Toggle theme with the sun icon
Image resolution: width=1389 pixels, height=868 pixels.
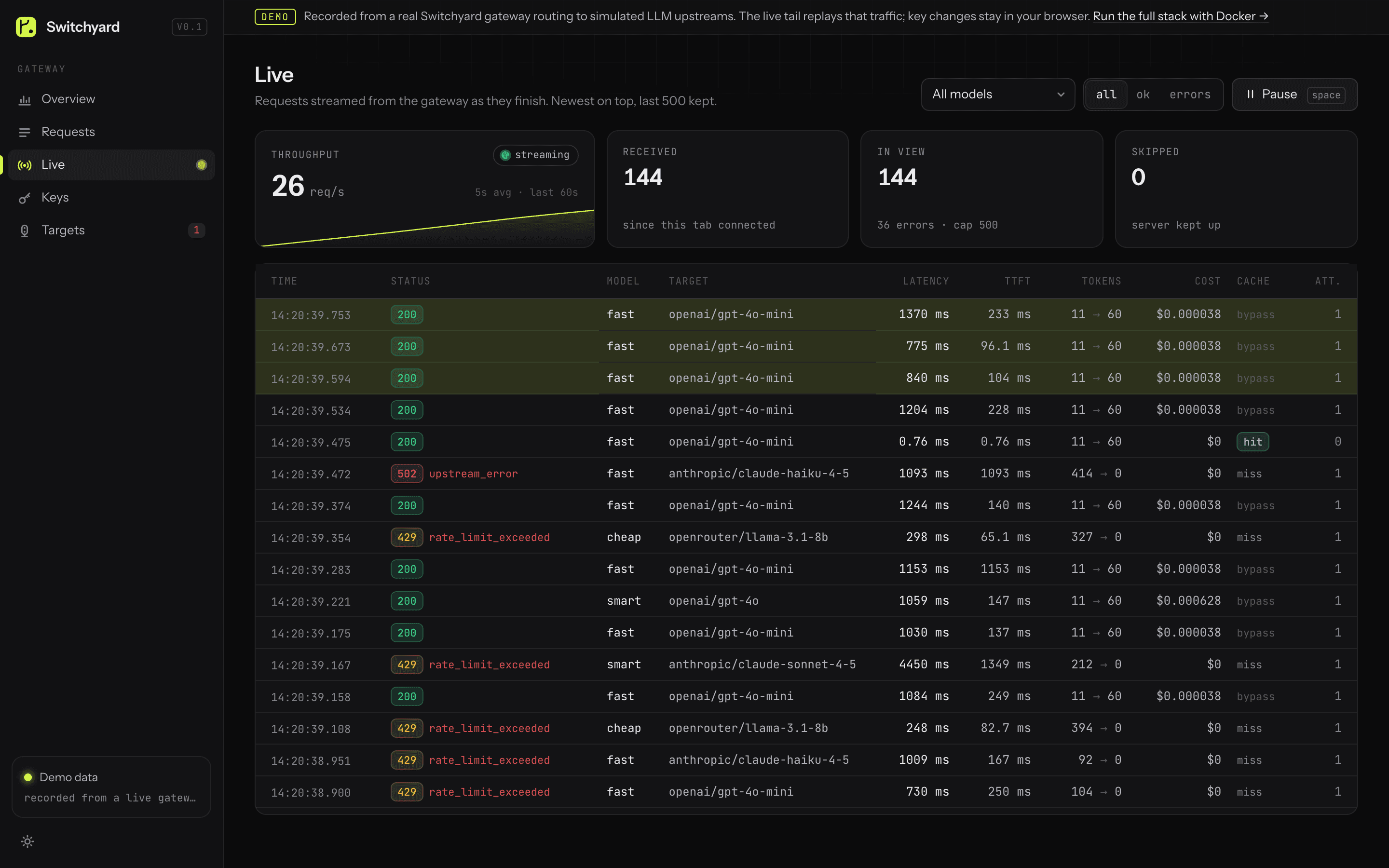[x=27, y=841]
